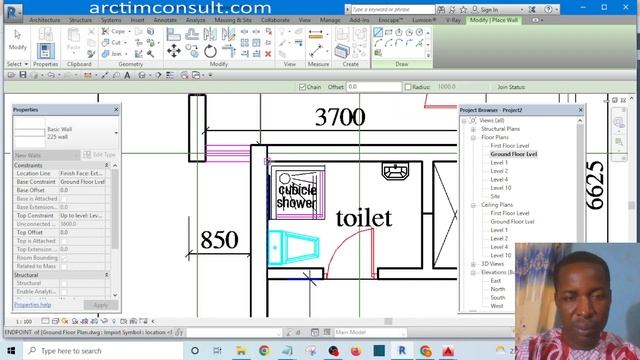This screenshot has width=640, height=360.
Task: Toggle the Structural checkbox
Action: pyautogui.click(x=64, y=283)
